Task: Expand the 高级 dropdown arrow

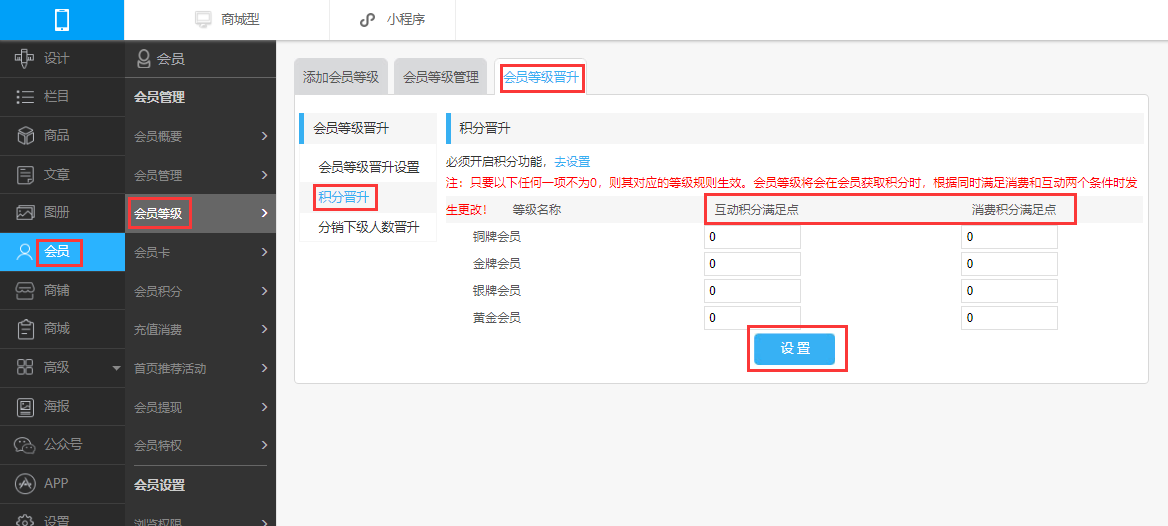Action: pos(115,368)
